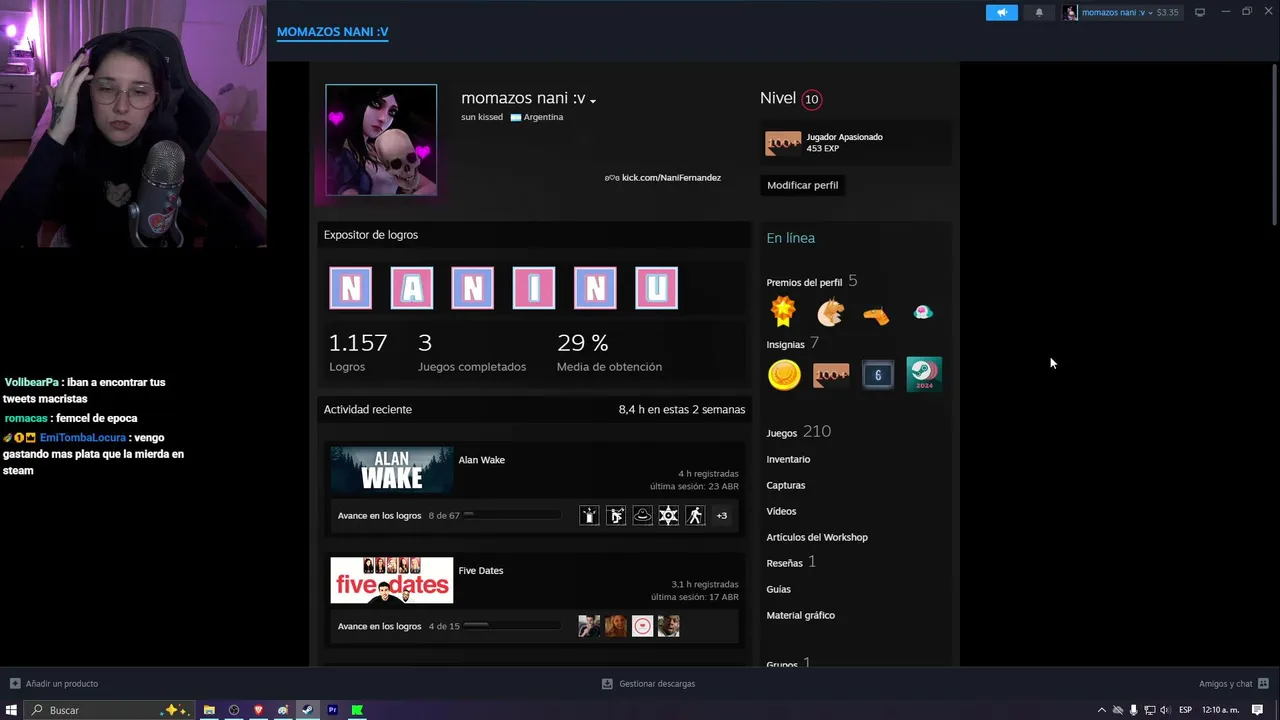Click the A achievement showcase tile
The image size is (1280, 720).
pyautogui.click(x=412, y=288)
